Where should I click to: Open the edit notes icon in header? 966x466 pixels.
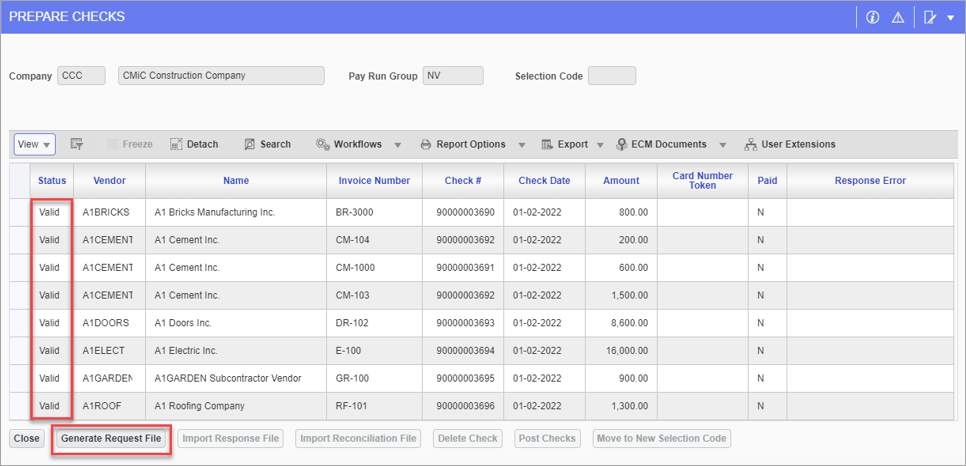pyautogui.click(x=930, y=18)
